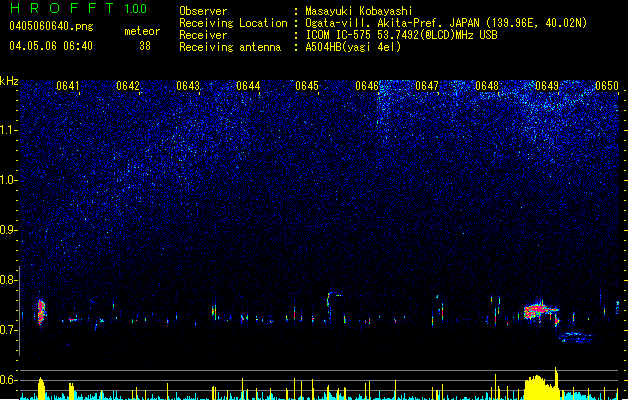
Task: Click the 0644 time marker
Action: (x=248, y=86)
